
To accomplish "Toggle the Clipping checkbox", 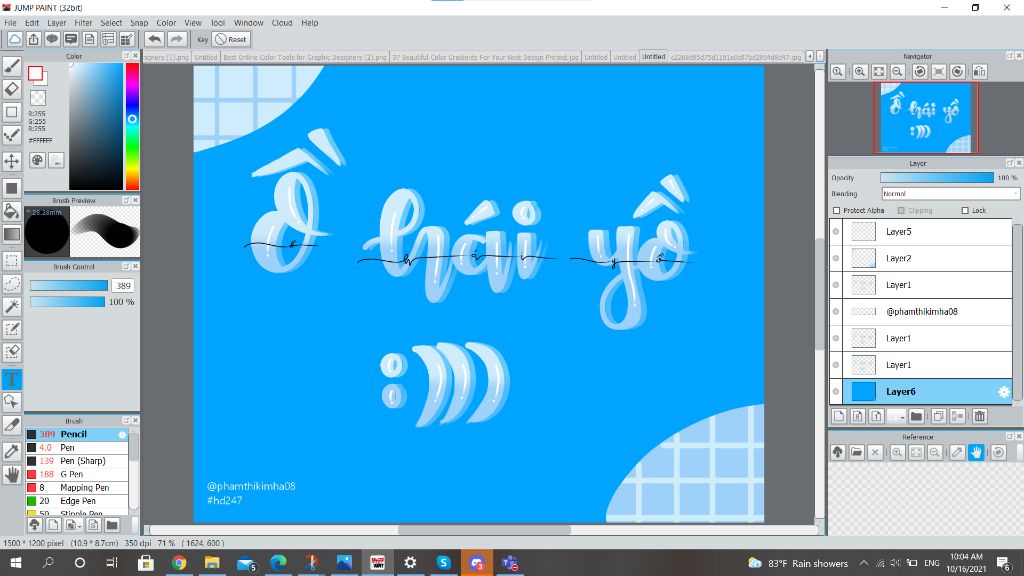I will pos(901,210).
